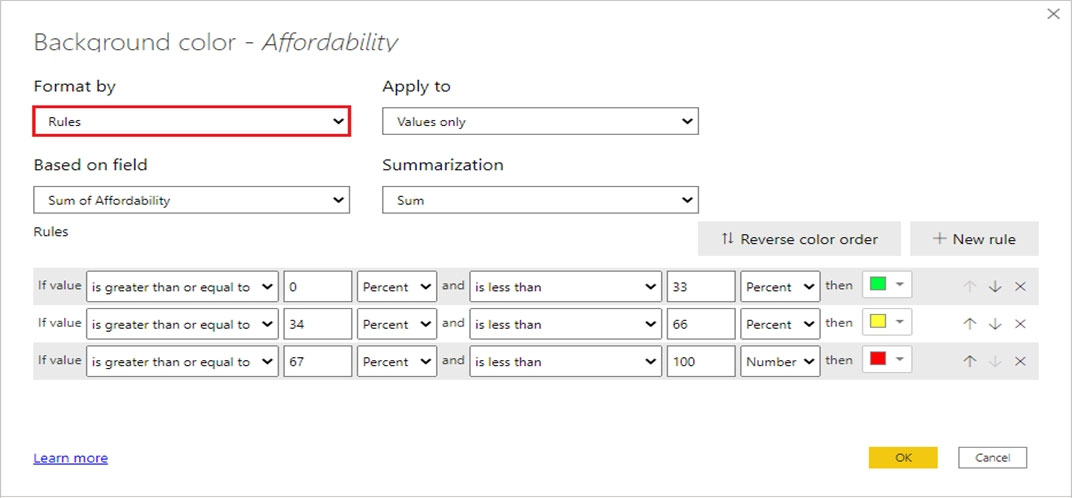The height and width of the screenshot is (498, 1072).
Task: Open Percent unit dropdown next to value 0
Action: click(397, 287)
